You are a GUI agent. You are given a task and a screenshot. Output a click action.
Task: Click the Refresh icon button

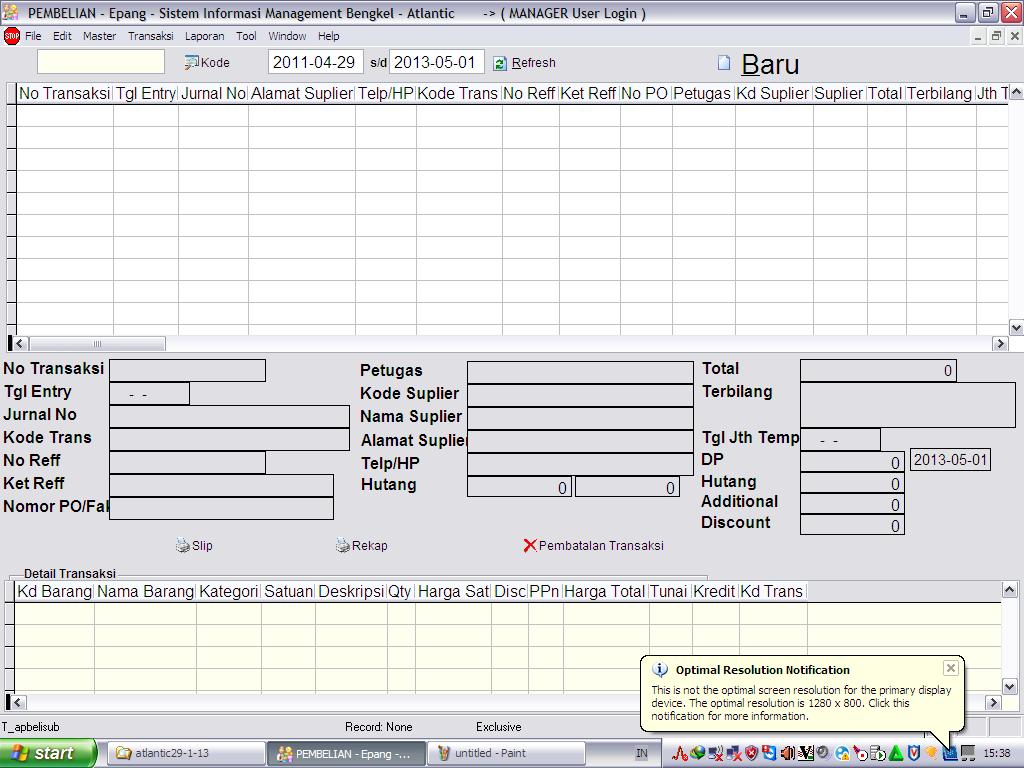[x=500, y=63]
